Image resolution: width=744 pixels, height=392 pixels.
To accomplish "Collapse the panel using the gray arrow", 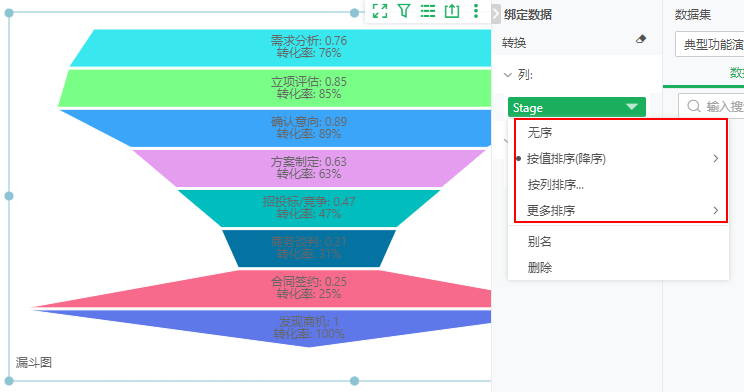I will point(496,13).
